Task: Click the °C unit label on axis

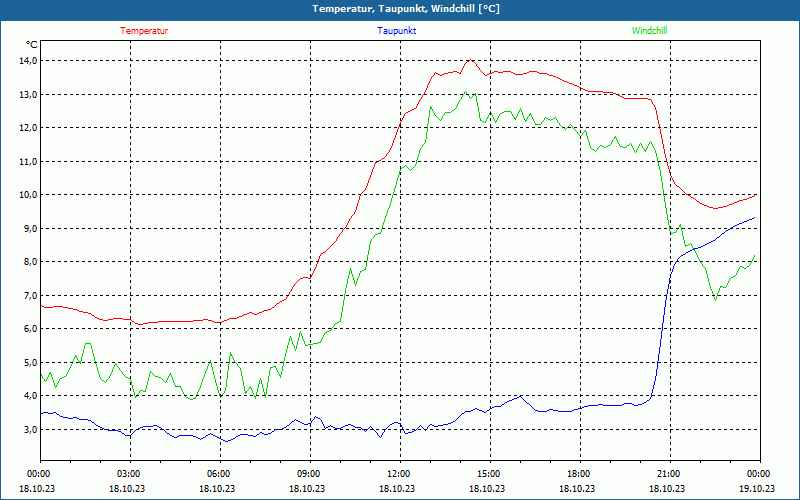Action: coord(32,44)
